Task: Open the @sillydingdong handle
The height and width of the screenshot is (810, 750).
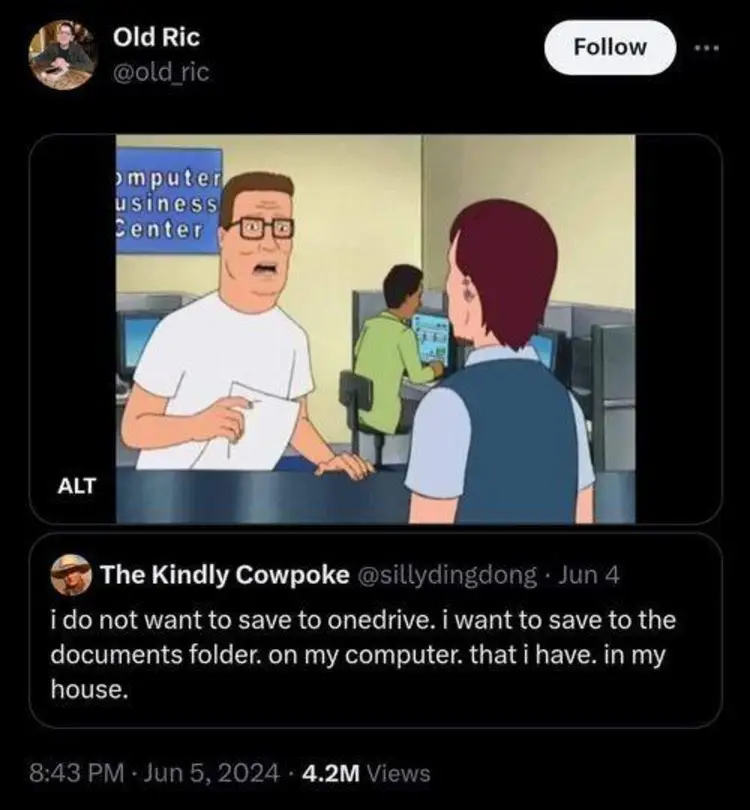Action: (x=446, y=575)
